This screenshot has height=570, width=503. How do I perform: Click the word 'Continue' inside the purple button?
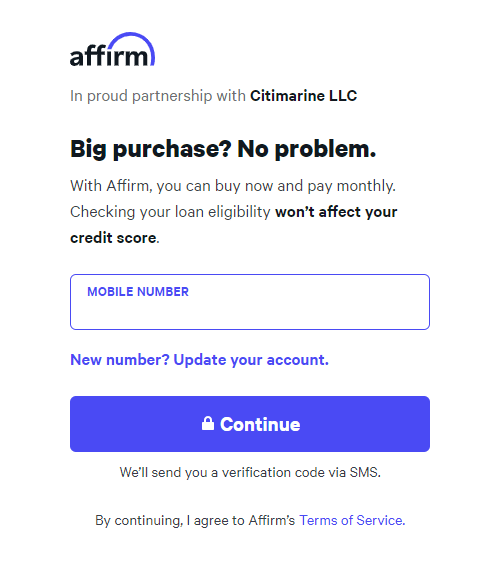[260, 424]
